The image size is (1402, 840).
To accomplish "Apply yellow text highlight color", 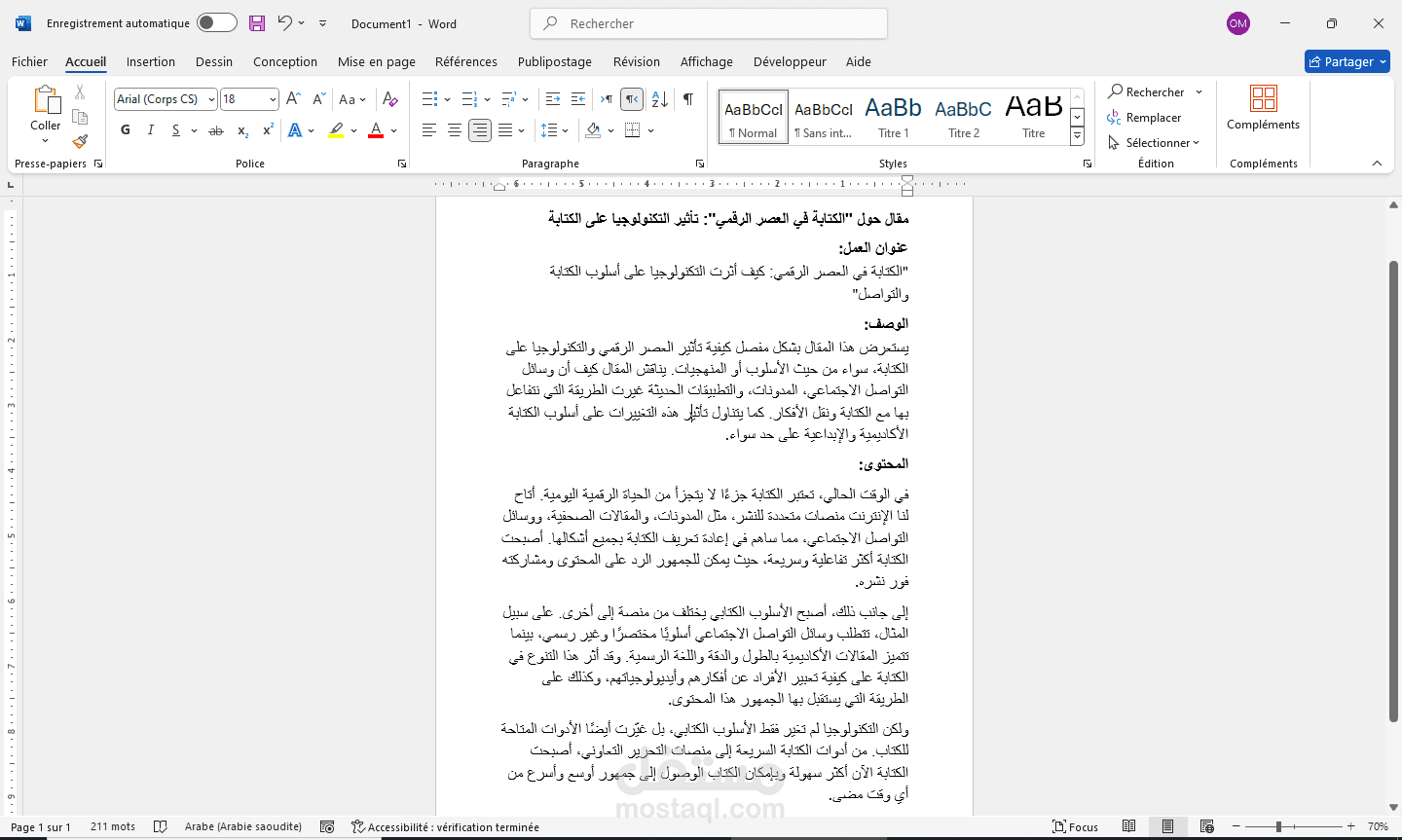I will click(x=336, y=130).
